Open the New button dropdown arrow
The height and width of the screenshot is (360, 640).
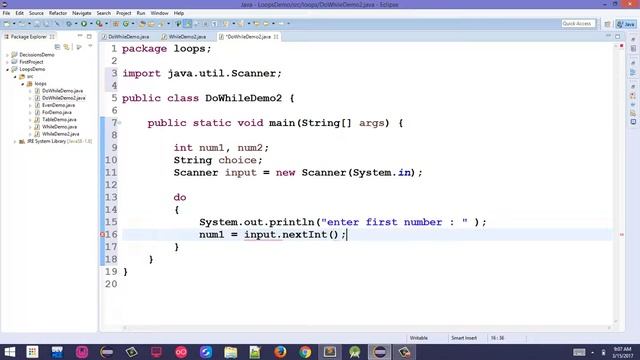coord(14,24)
